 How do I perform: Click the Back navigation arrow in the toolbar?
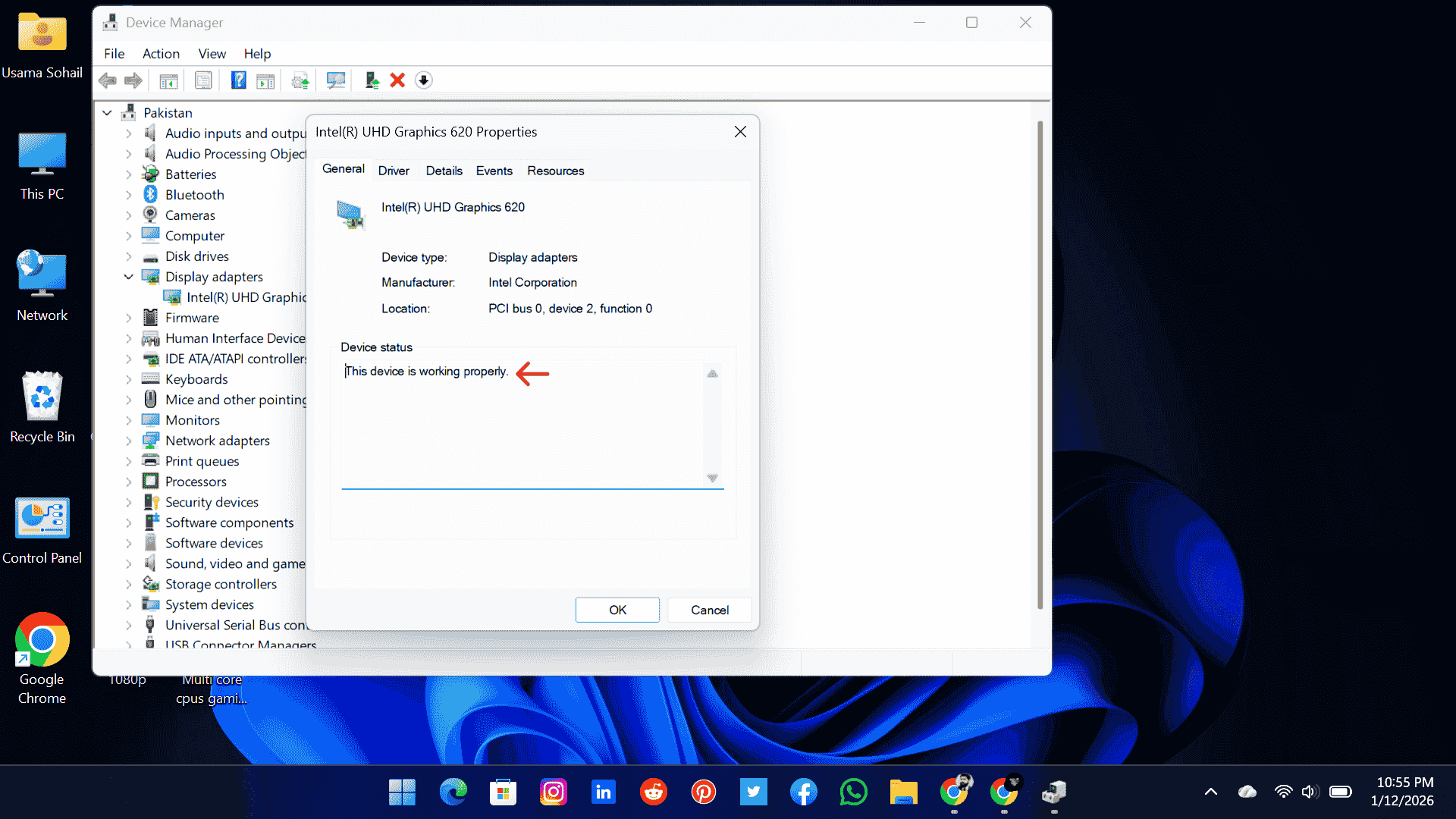(x=107, y=80)
